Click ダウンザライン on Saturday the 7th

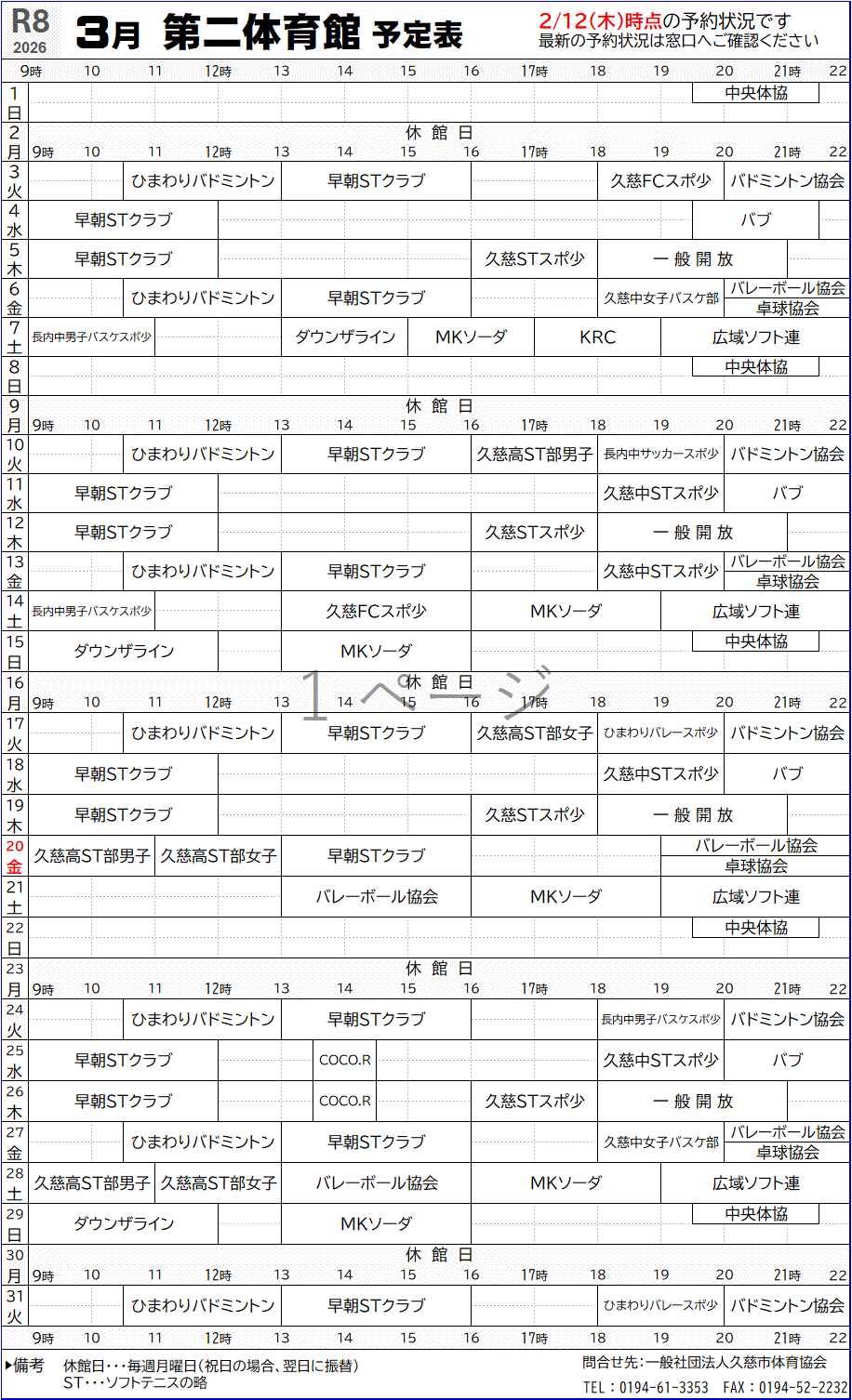pyautogui.click(x=344, y=337)
